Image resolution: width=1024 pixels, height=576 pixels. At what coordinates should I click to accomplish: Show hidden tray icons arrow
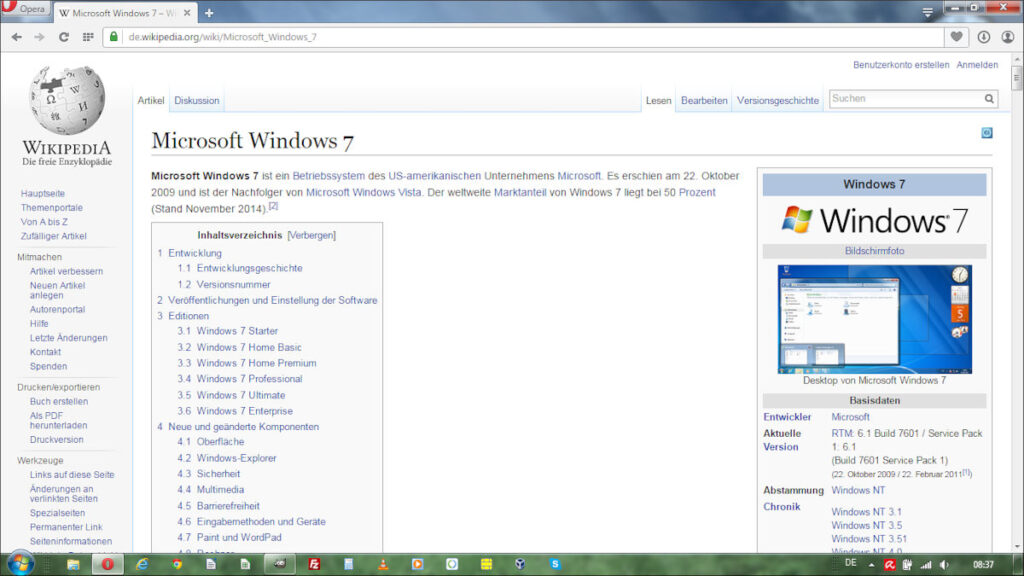click(871, 564)
